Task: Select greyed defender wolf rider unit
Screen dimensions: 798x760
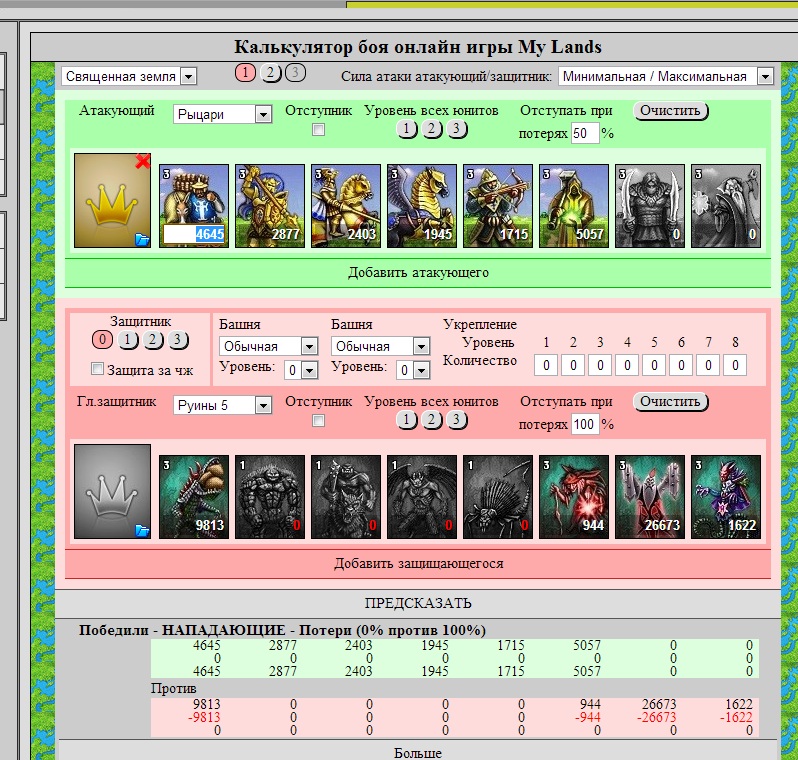Action: click(346, 497)
